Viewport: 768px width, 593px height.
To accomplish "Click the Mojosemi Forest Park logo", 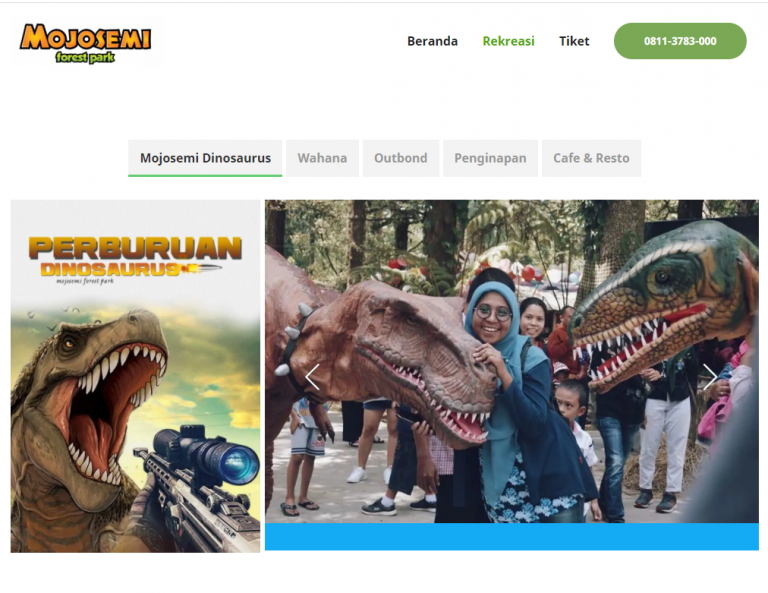I will [85, 43].
